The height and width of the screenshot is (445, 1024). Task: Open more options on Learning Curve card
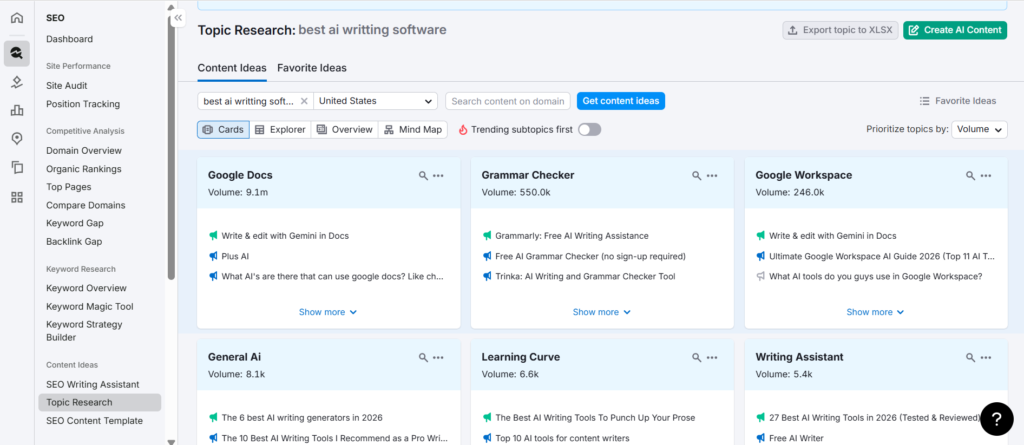[712, 357]
